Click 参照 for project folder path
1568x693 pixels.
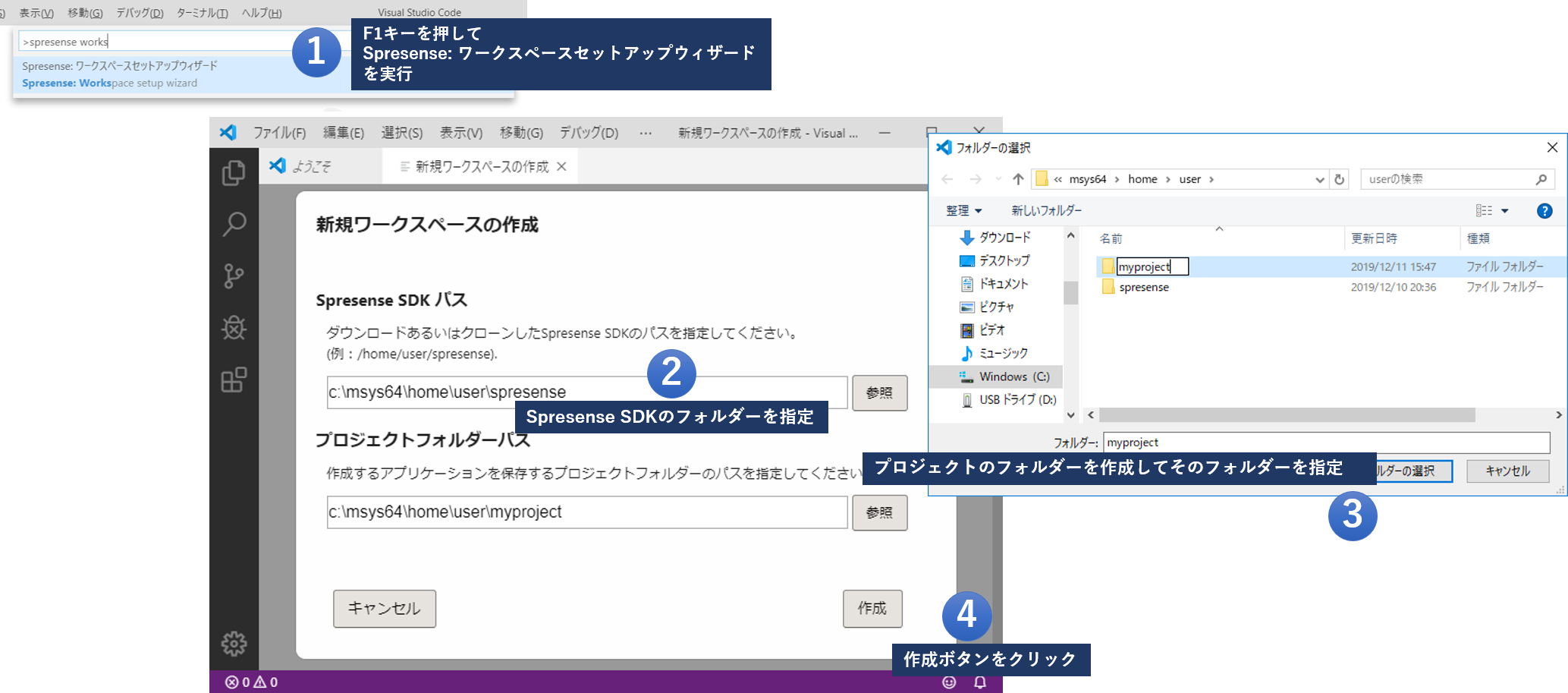(x=879, y=512)
